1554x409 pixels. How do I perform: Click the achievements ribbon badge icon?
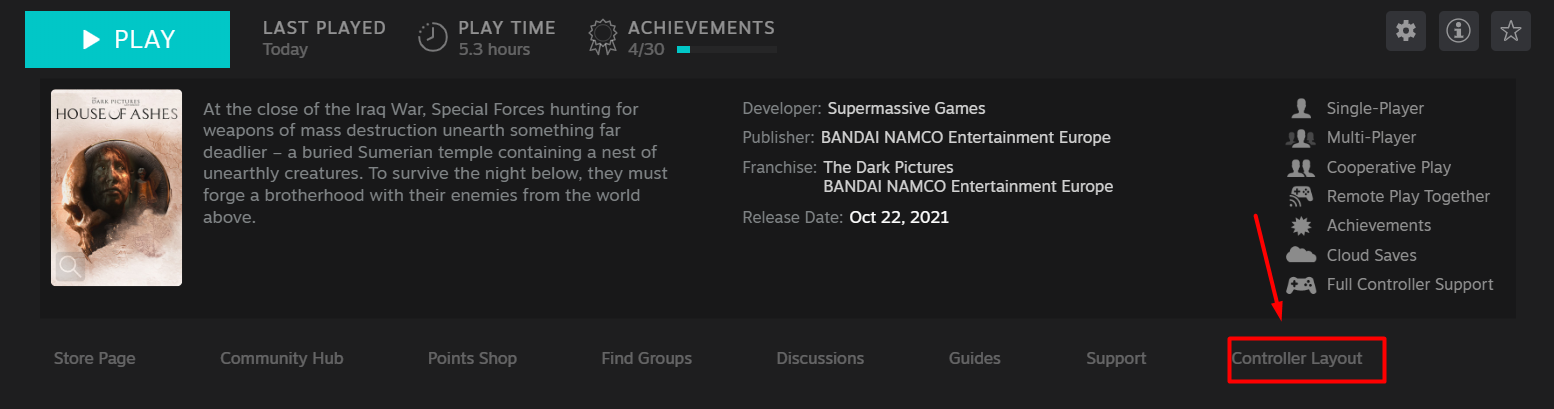[602, 37]
